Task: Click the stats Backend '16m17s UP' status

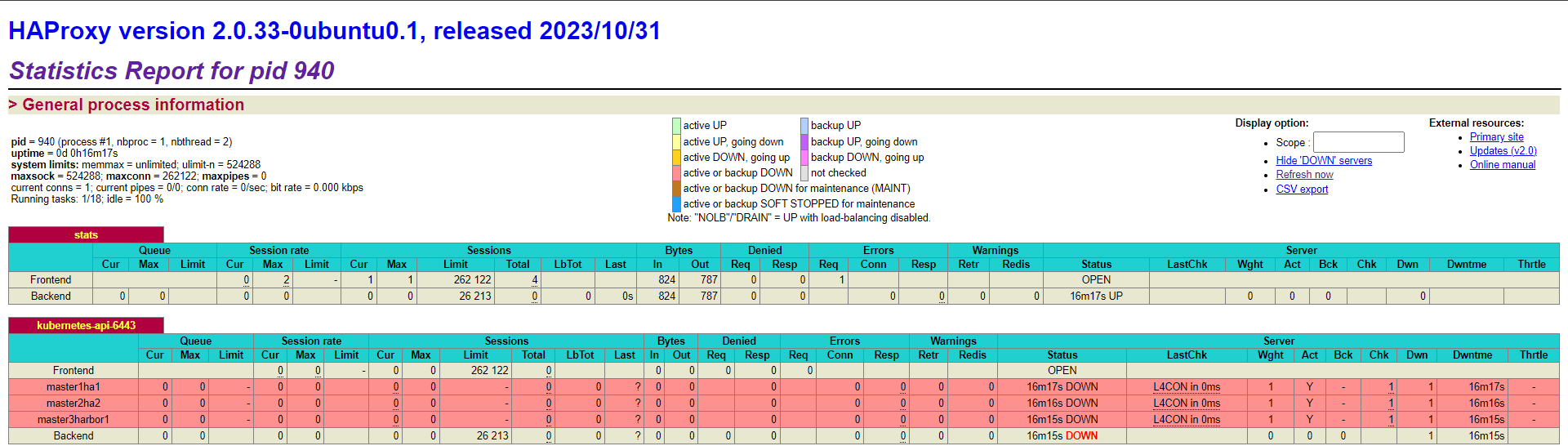Action: click(x=1096, y=297)
